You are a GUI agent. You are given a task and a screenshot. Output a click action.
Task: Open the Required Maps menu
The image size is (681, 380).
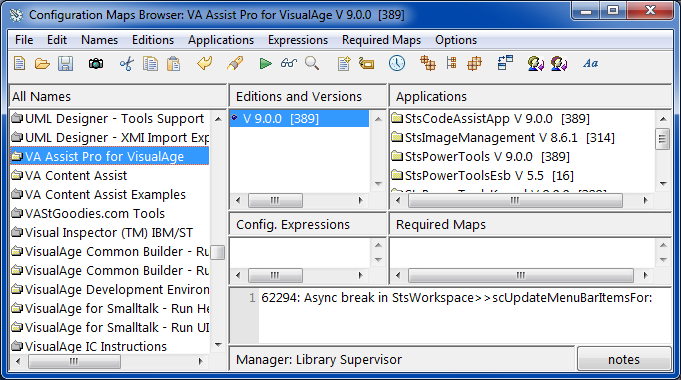pyautogui.click(x=381, y=40)
